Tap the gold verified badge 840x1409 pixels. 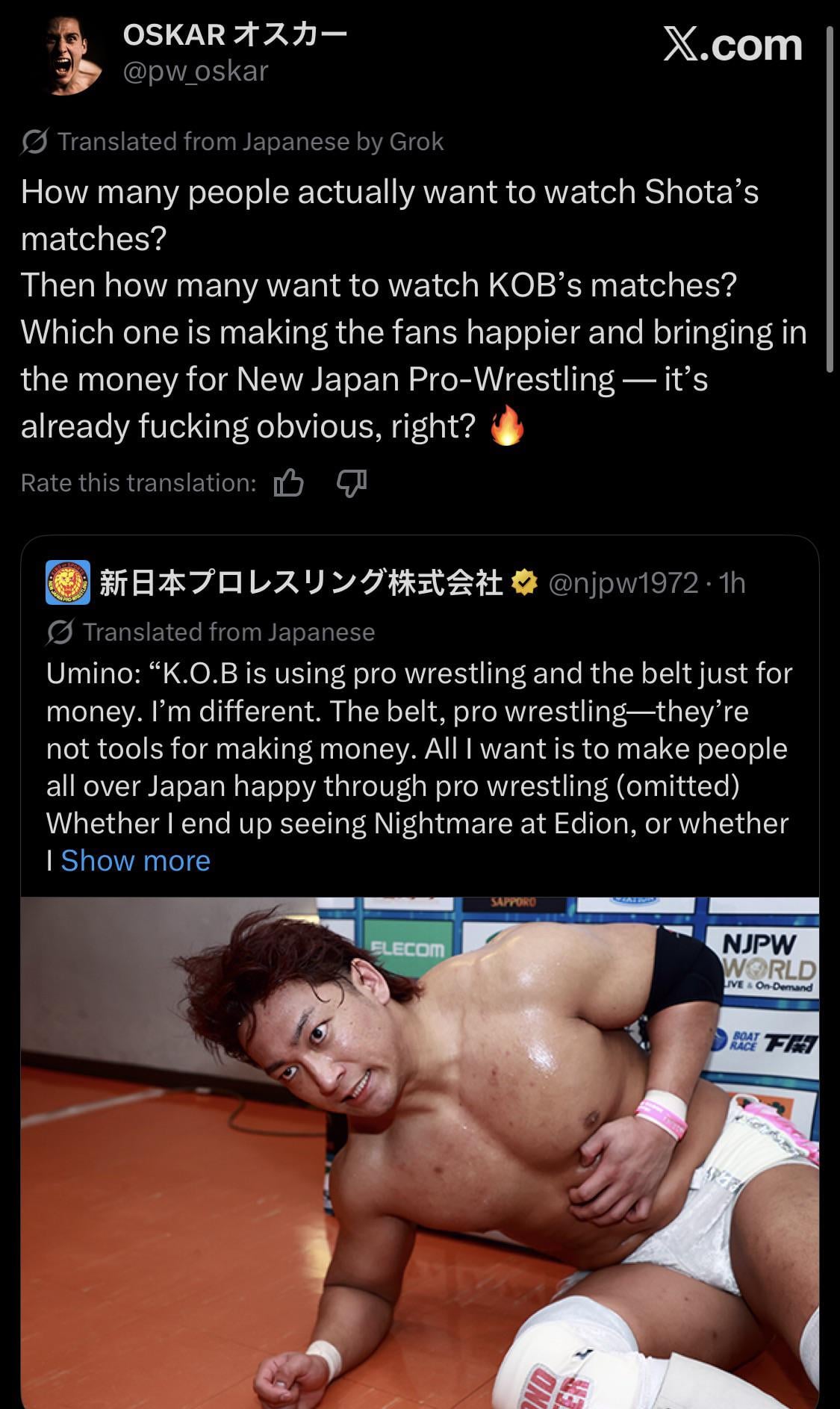click(524, 582)
